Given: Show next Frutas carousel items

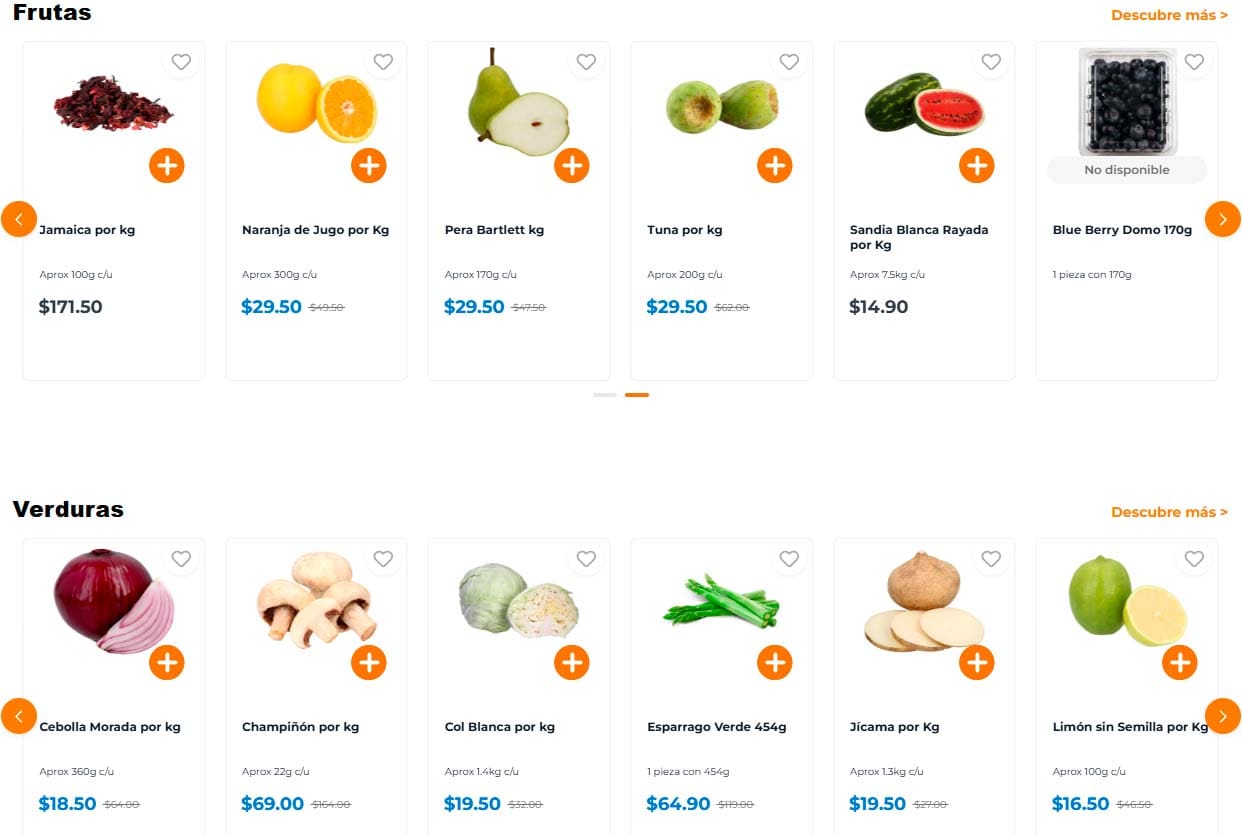Looking at the screenshot, I should click(1223, 219).
